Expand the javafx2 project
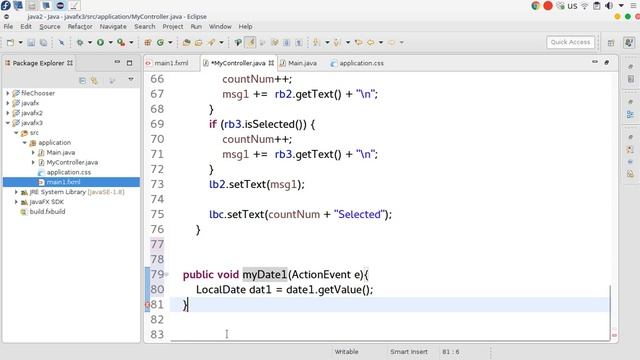 point(7,113)
